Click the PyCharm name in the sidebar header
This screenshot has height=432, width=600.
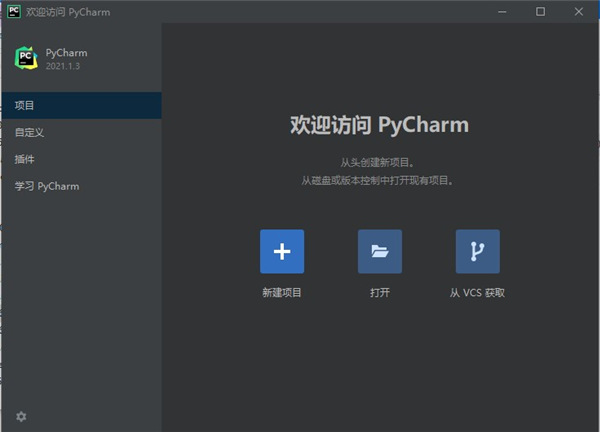click(66, 53)
